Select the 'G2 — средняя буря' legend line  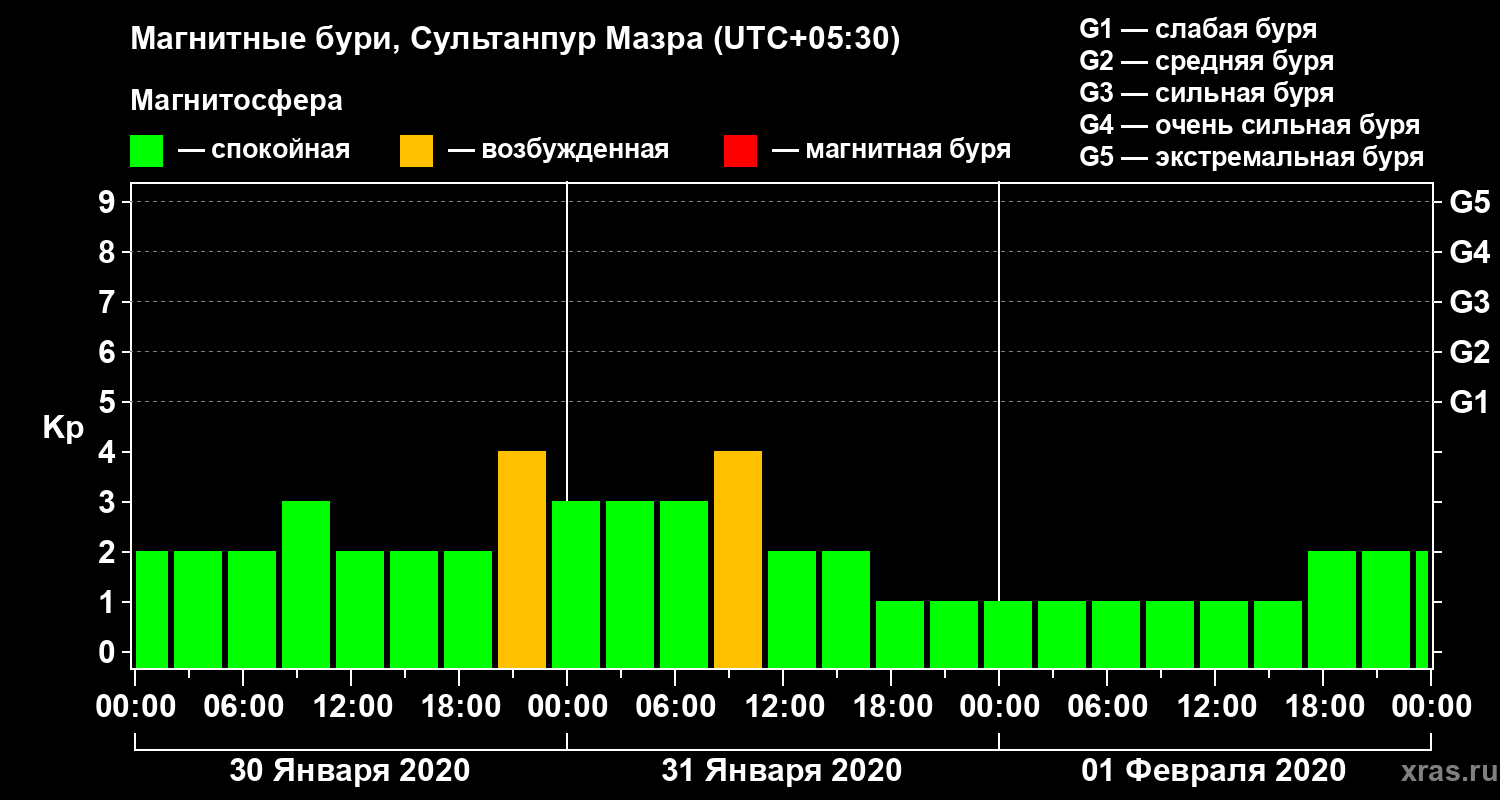tap(1207, 61)
